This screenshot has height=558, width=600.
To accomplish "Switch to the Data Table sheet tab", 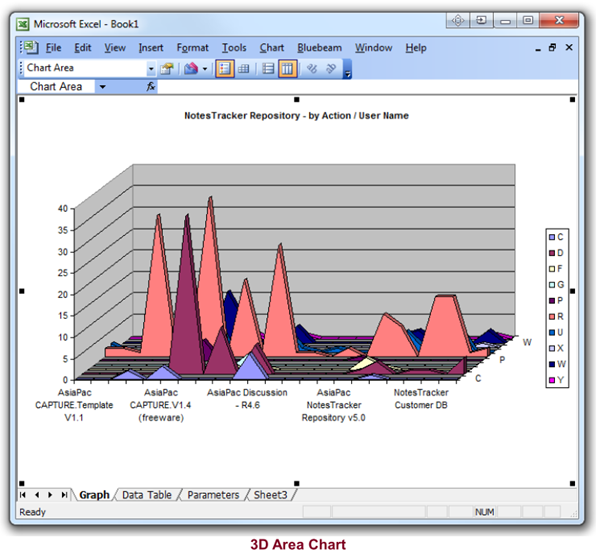I will pyautogui.click(x=146, y=495).
